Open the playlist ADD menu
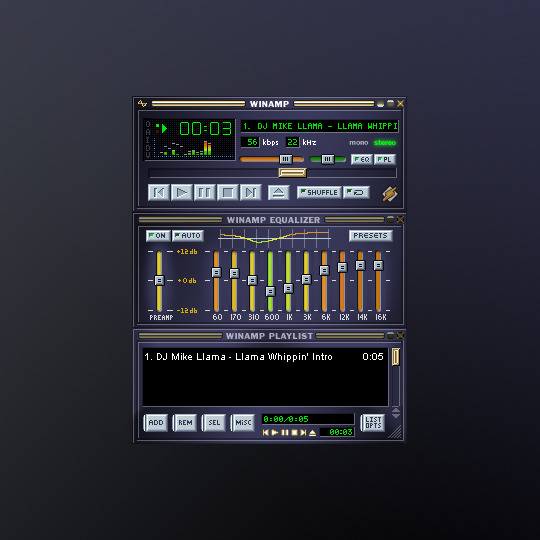This screenshot has width=540, height=540. coord(155,423)
